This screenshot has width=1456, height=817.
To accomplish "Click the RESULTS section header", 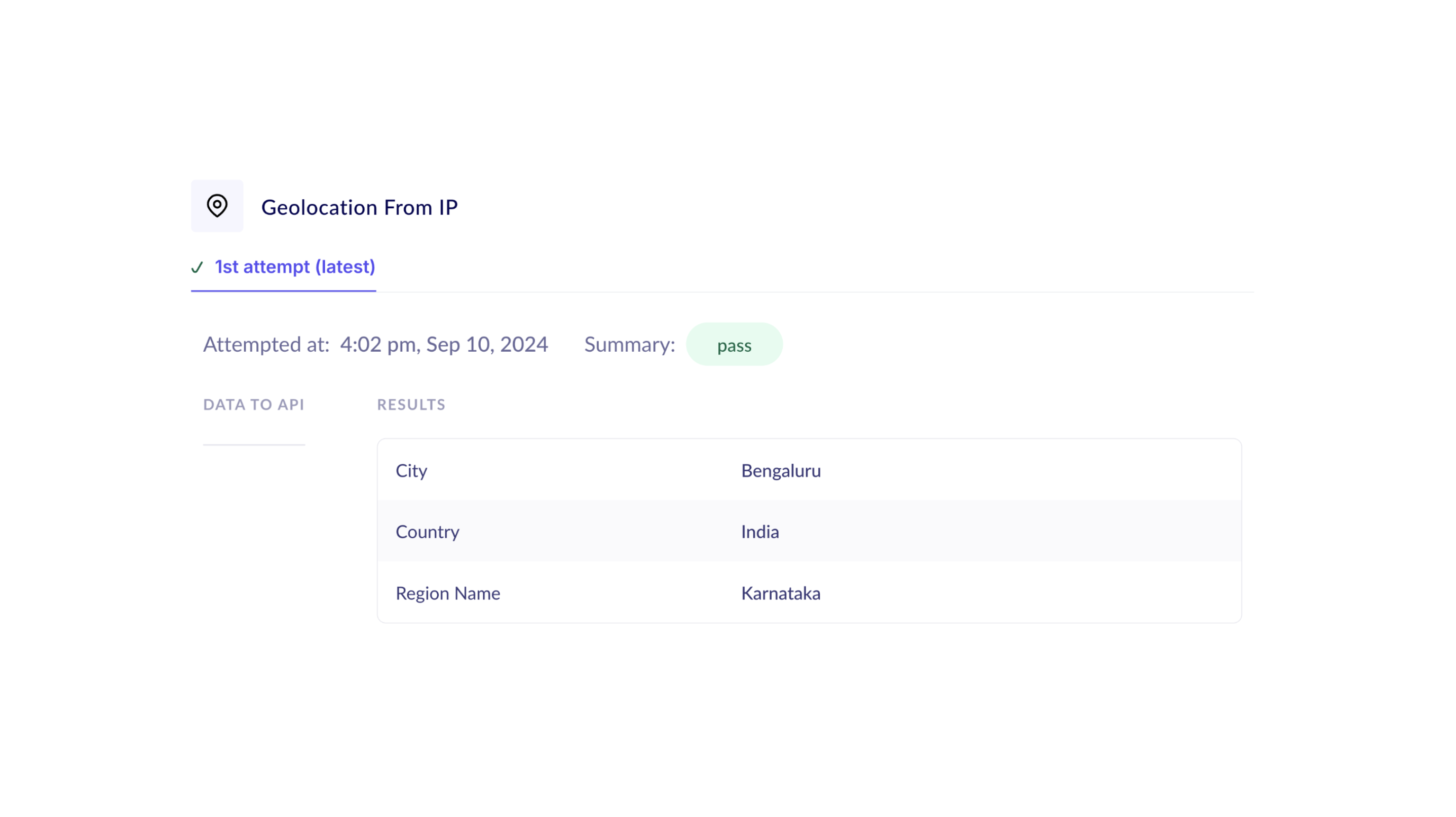I will 411,404.
